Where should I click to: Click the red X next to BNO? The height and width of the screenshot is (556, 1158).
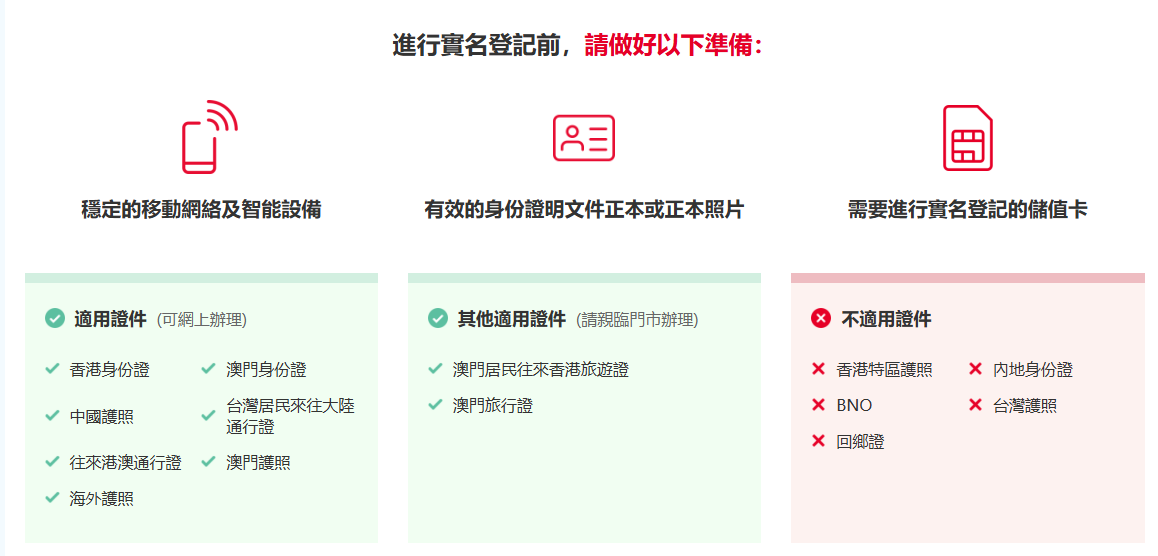coord(818,405)
